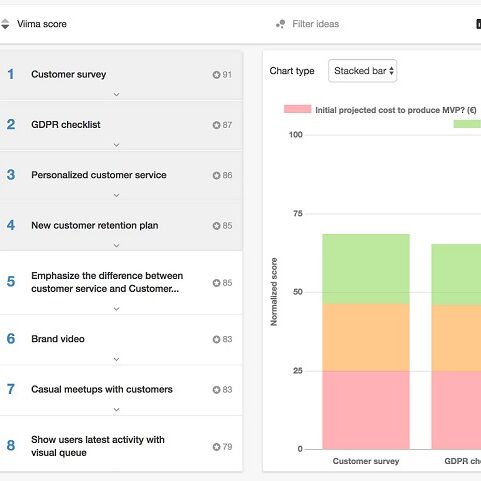The image size is (481, 481).
Task: Click rank number 3 beside Personalized customer service
Action: [11, 175]
